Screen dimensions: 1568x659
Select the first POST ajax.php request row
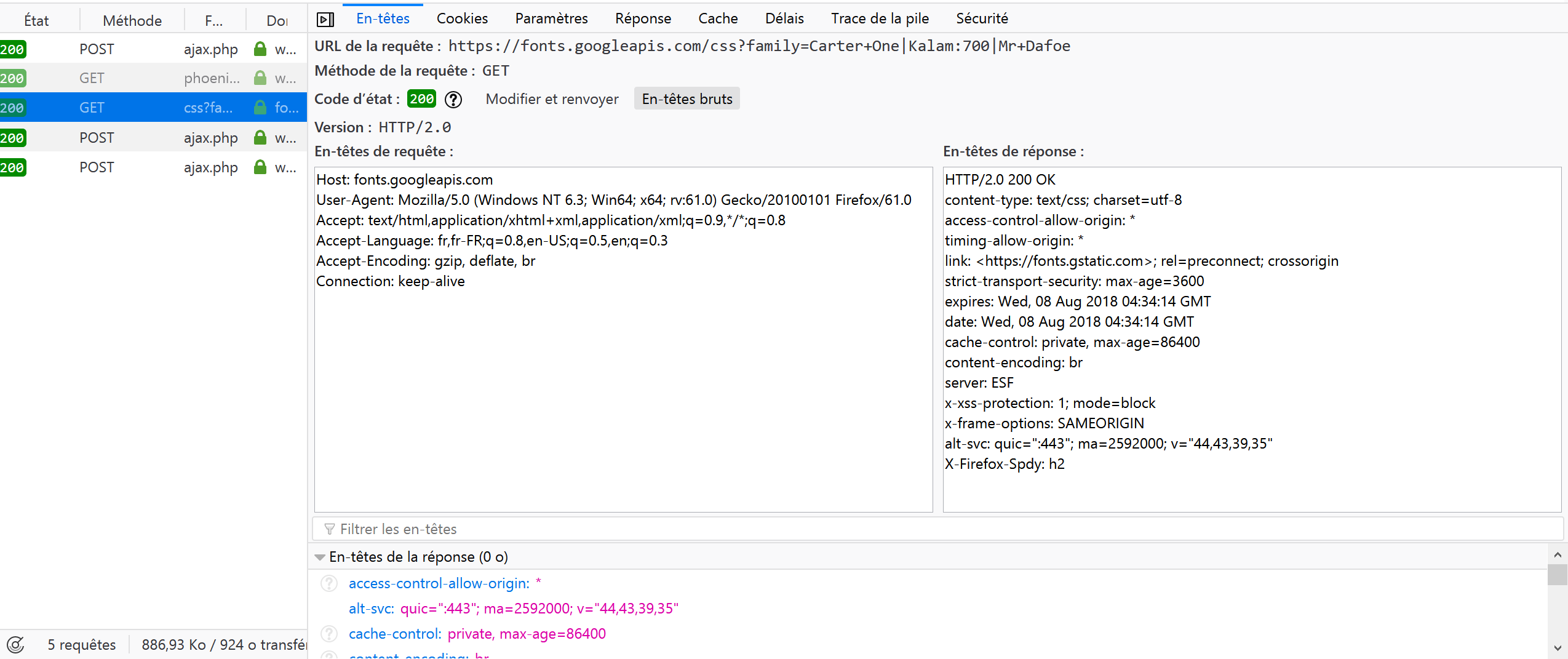click(x=154, y=49)
